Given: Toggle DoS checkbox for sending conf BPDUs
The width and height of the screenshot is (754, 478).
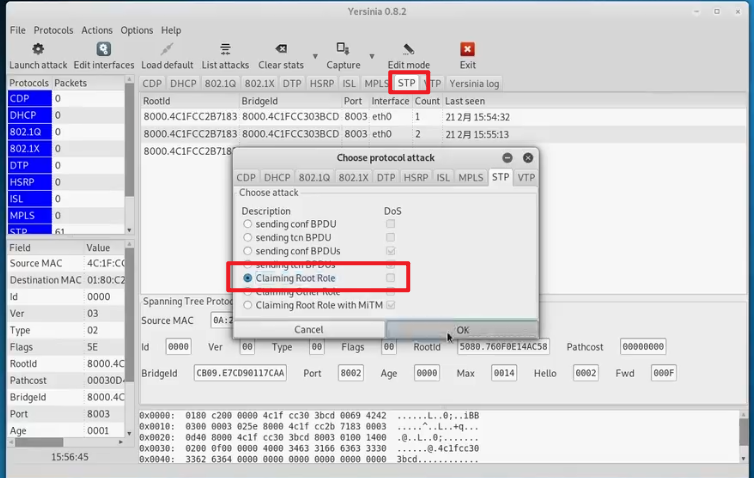Looking at the screenshot, I should click(390, 251).
